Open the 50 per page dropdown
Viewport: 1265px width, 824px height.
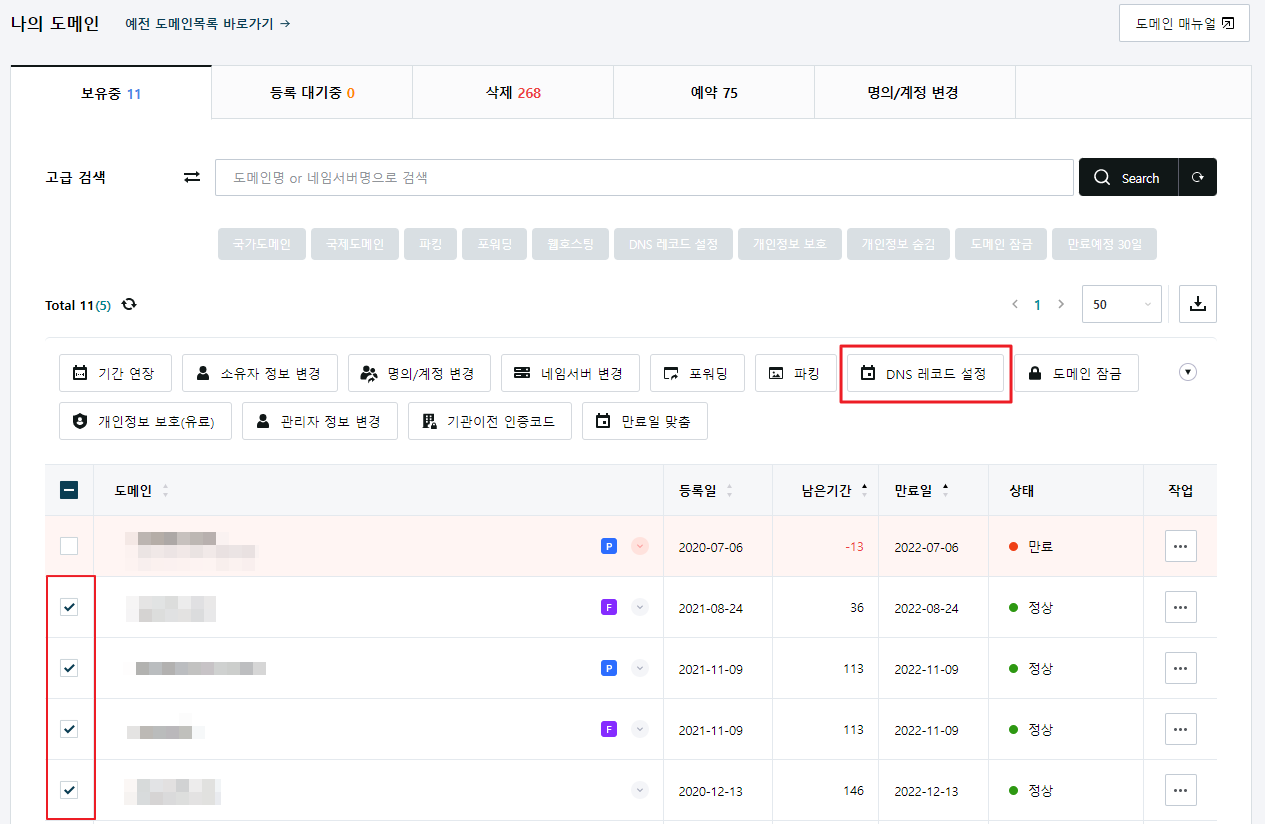point(1121,305)
